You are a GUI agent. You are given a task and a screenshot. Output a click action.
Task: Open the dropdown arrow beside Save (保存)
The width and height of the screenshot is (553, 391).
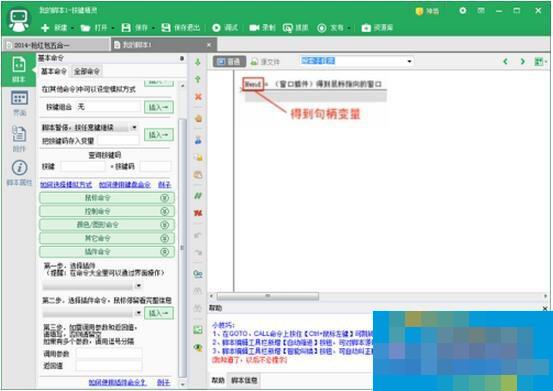click(x=154, y=28)
